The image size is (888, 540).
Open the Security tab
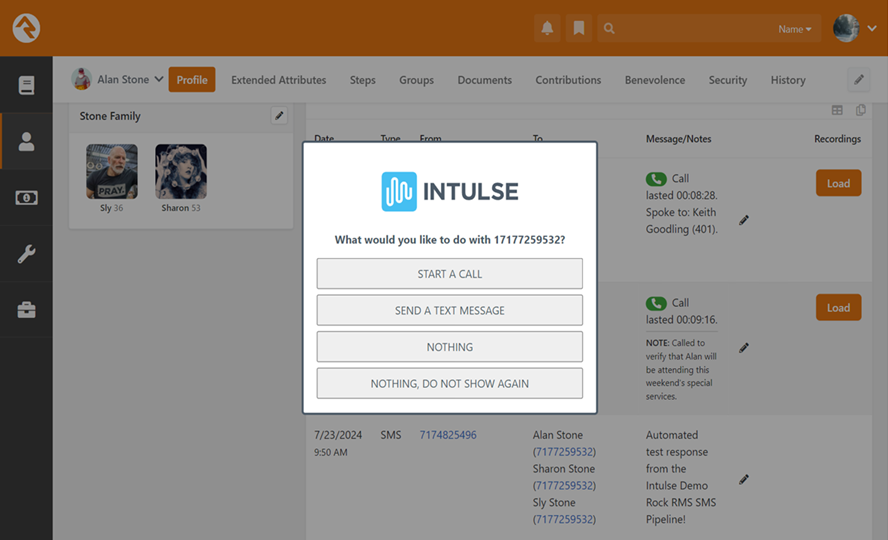click(x=728, y=80)
